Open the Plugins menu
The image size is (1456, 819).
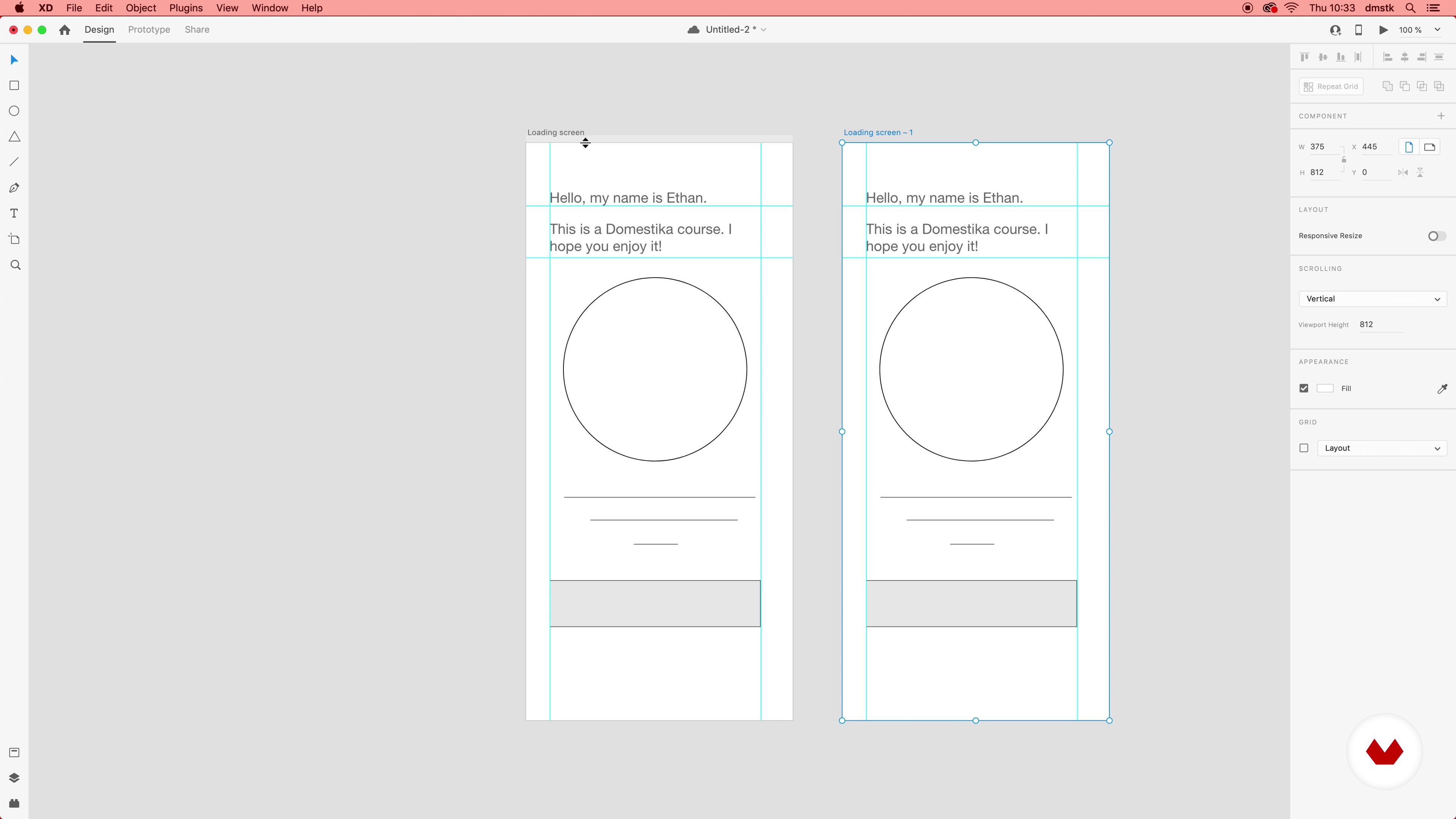point(186,8)
